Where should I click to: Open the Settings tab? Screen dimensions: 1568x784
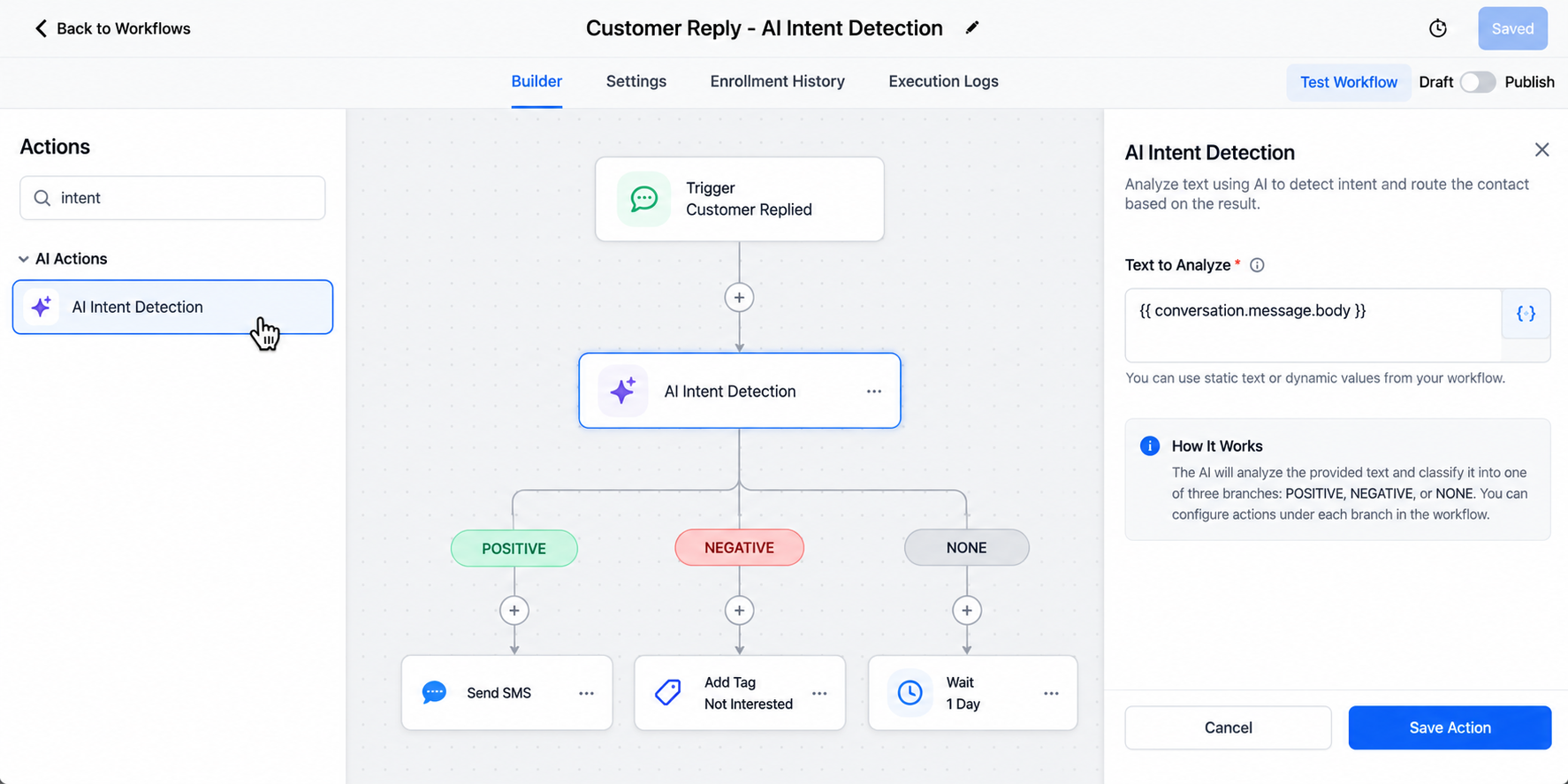pos(636,81)
